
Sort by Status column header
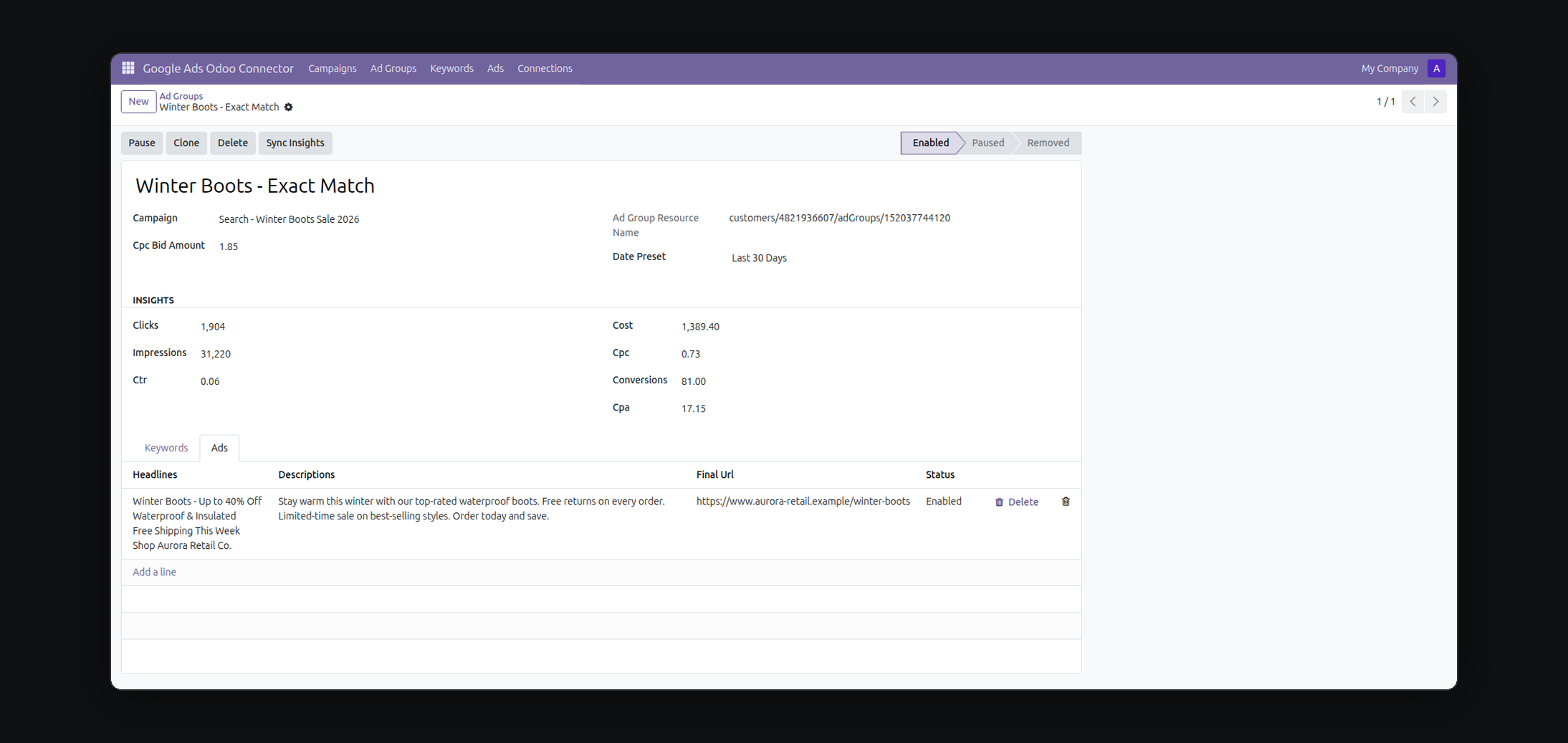(940, 475)
